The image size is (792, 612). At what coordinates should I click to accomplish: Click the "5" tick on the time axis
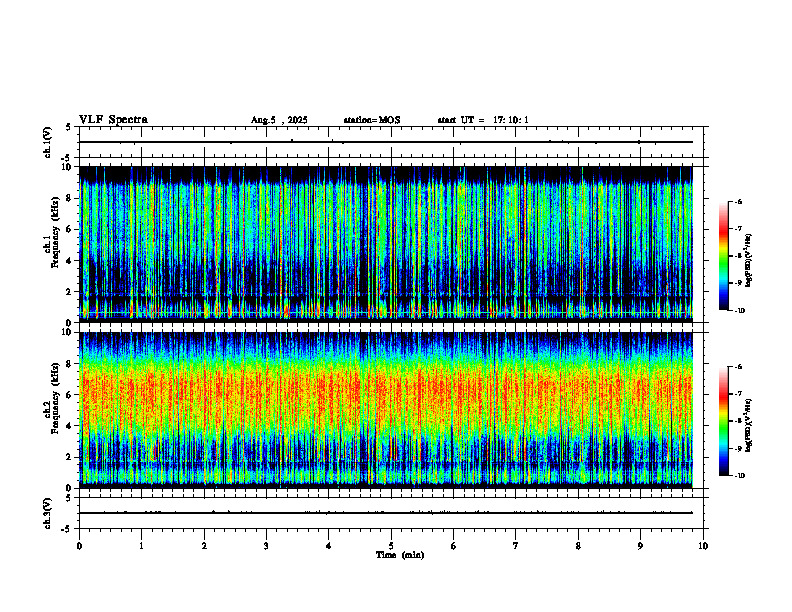pos(391,546)
